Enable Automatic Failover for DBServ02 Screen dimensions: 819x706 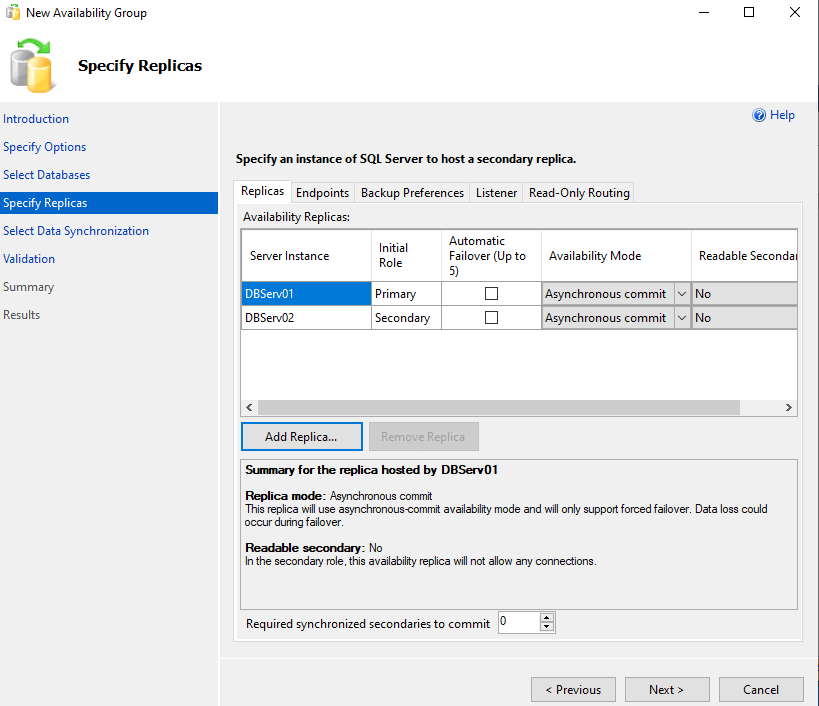point(491,318)
